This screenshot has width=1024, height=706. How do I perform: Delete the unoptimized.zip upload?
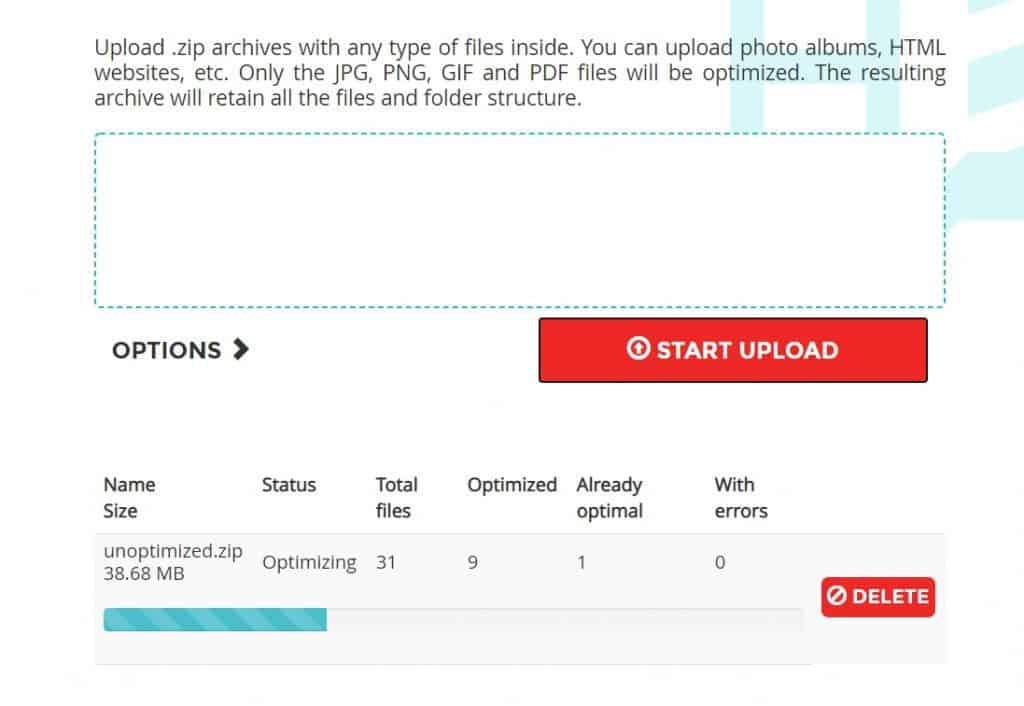(878, 597)
